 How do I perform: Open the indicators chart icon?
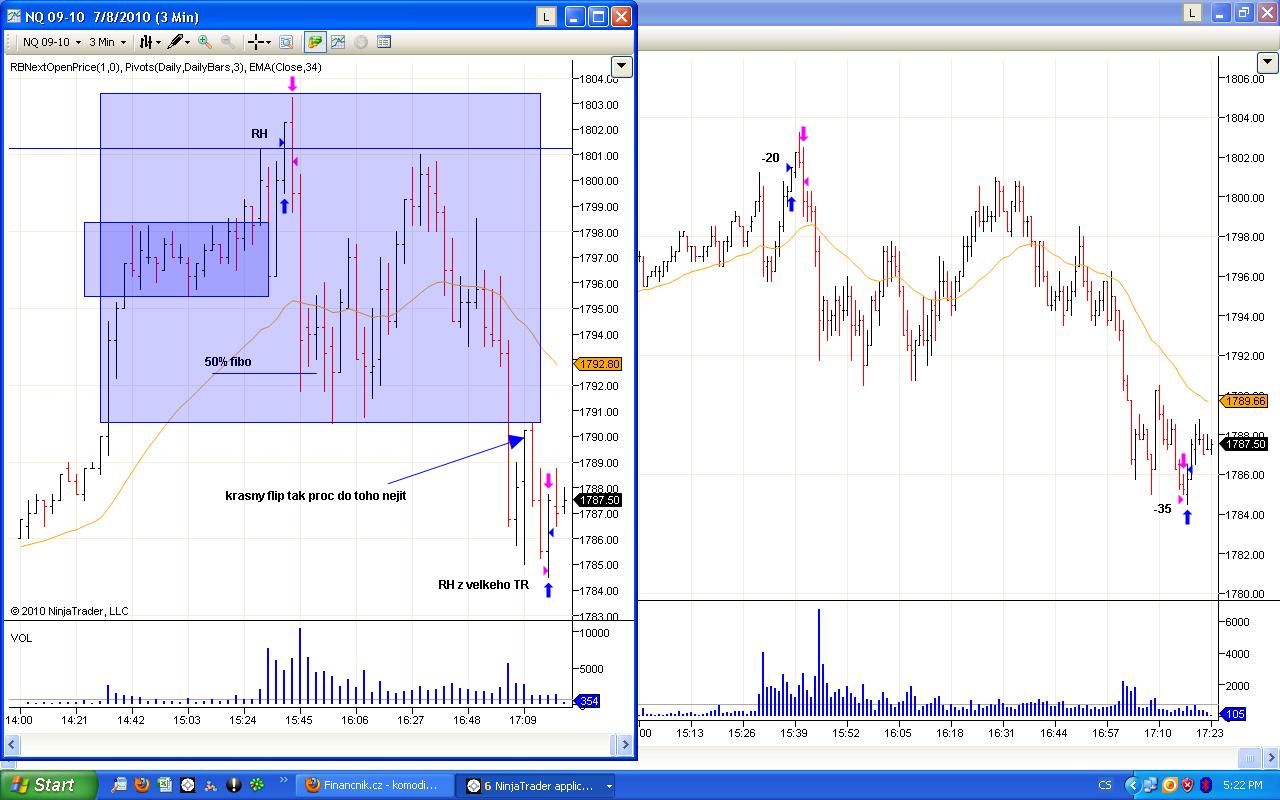[339, 42]
